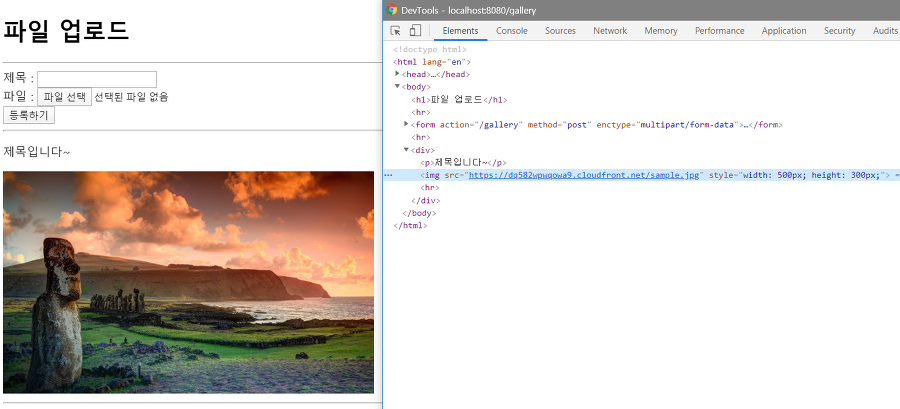
Task: Click the 제목입니다~ paragraph on page
Action: coord(37,151)
